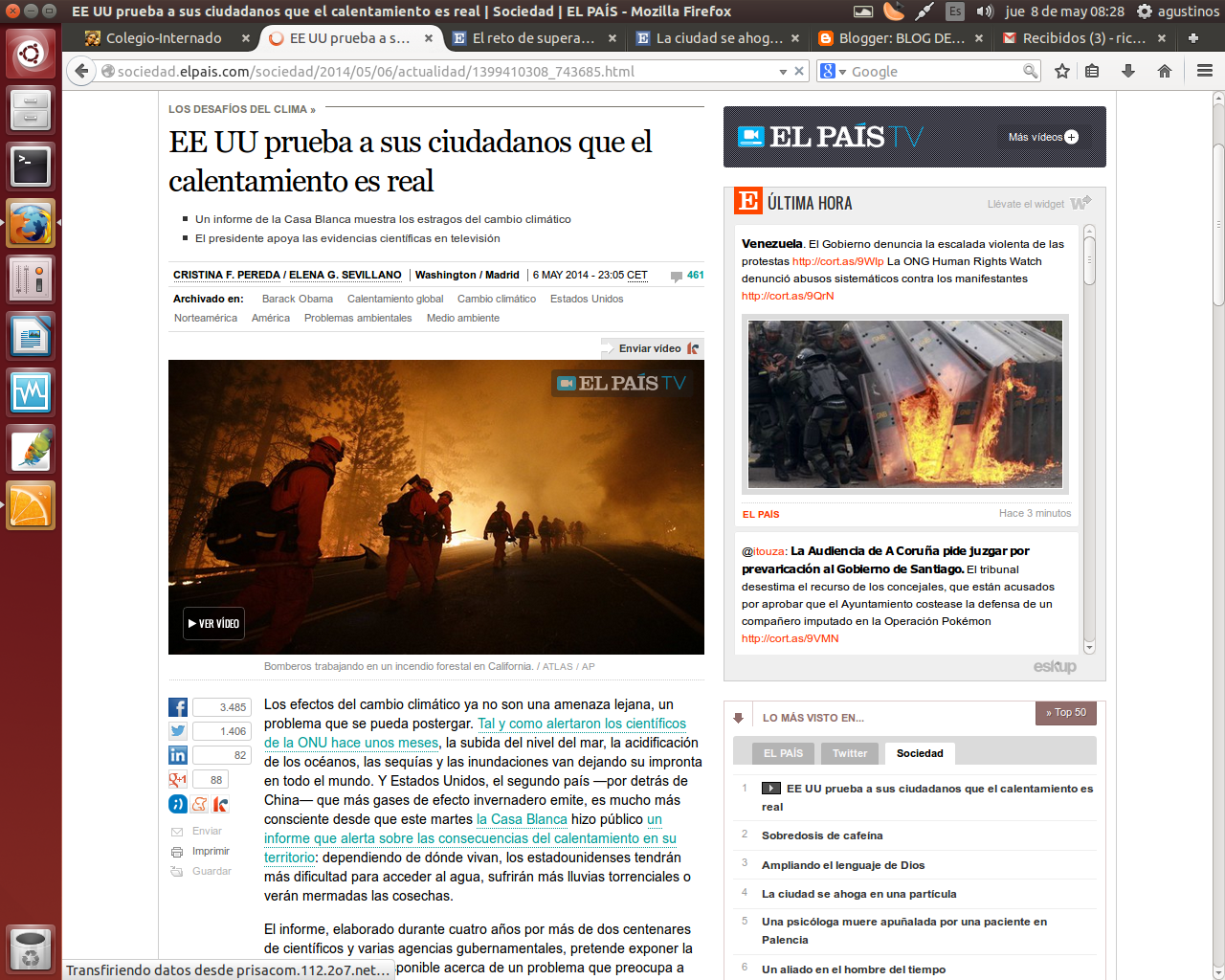This screenshot has height=980, width=1225.
Task: Bookmark this page with the star
Action: click(1062, 71)
